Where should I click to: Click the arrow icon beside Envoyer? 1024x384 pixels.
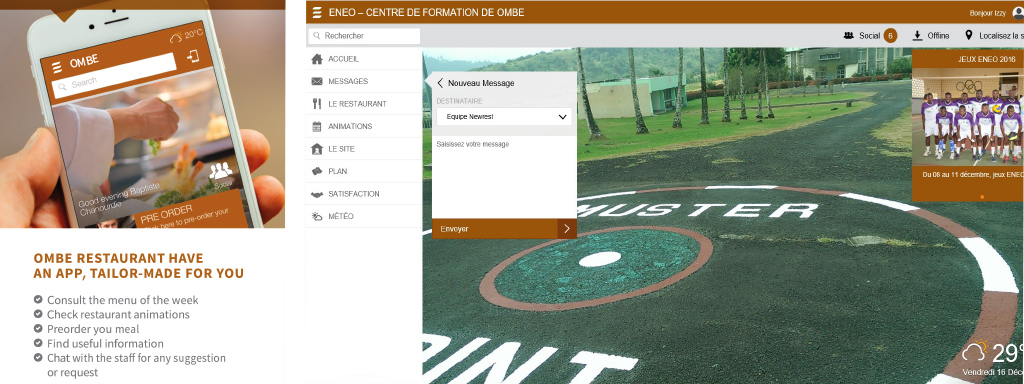(567, 229)
